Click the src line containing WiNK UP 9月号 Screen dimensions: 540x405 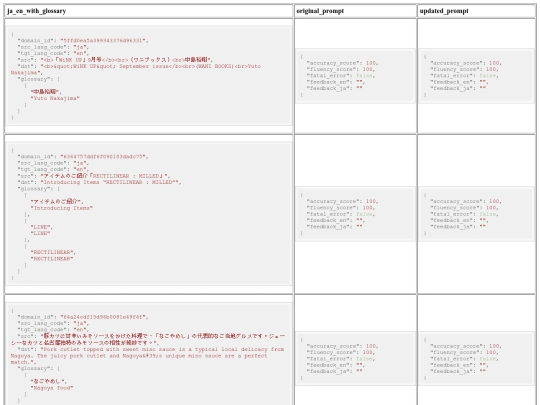click(115, 60)
